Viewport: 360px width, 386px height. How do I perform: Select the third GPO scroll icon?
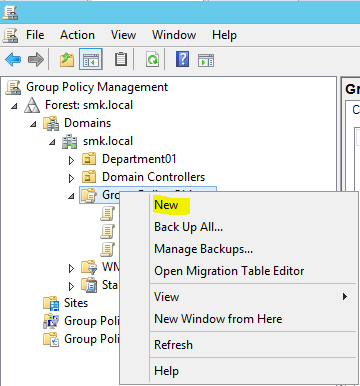pos(107,249)
